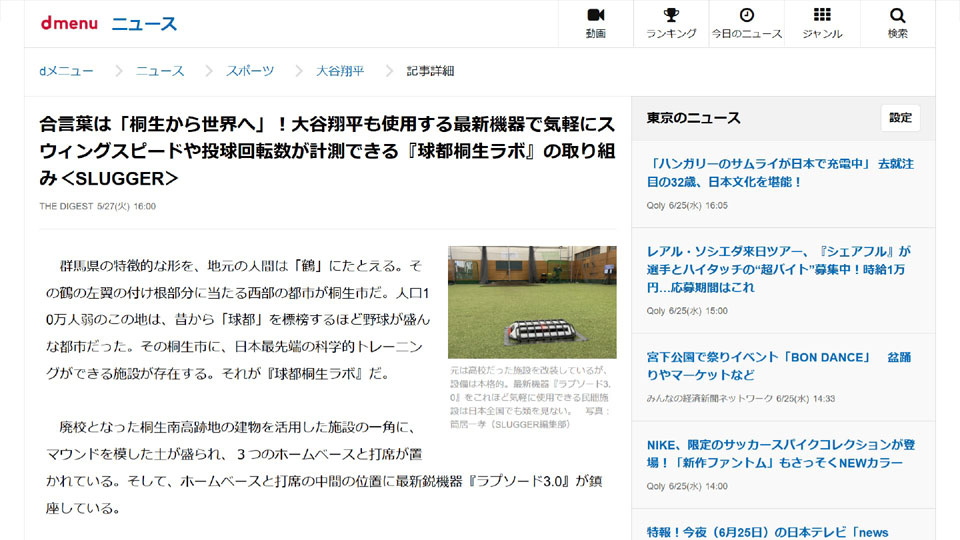
Task: Click the paragraph starting 群馬県の特徴的な形を
Action: (x=239, y=320)
